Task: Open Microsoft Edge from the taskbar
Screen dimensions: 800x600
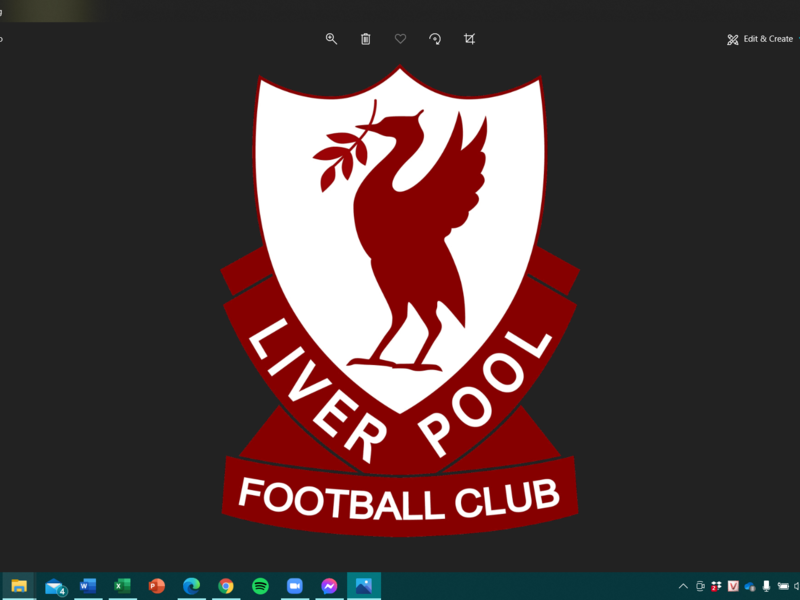Action: 191,586
